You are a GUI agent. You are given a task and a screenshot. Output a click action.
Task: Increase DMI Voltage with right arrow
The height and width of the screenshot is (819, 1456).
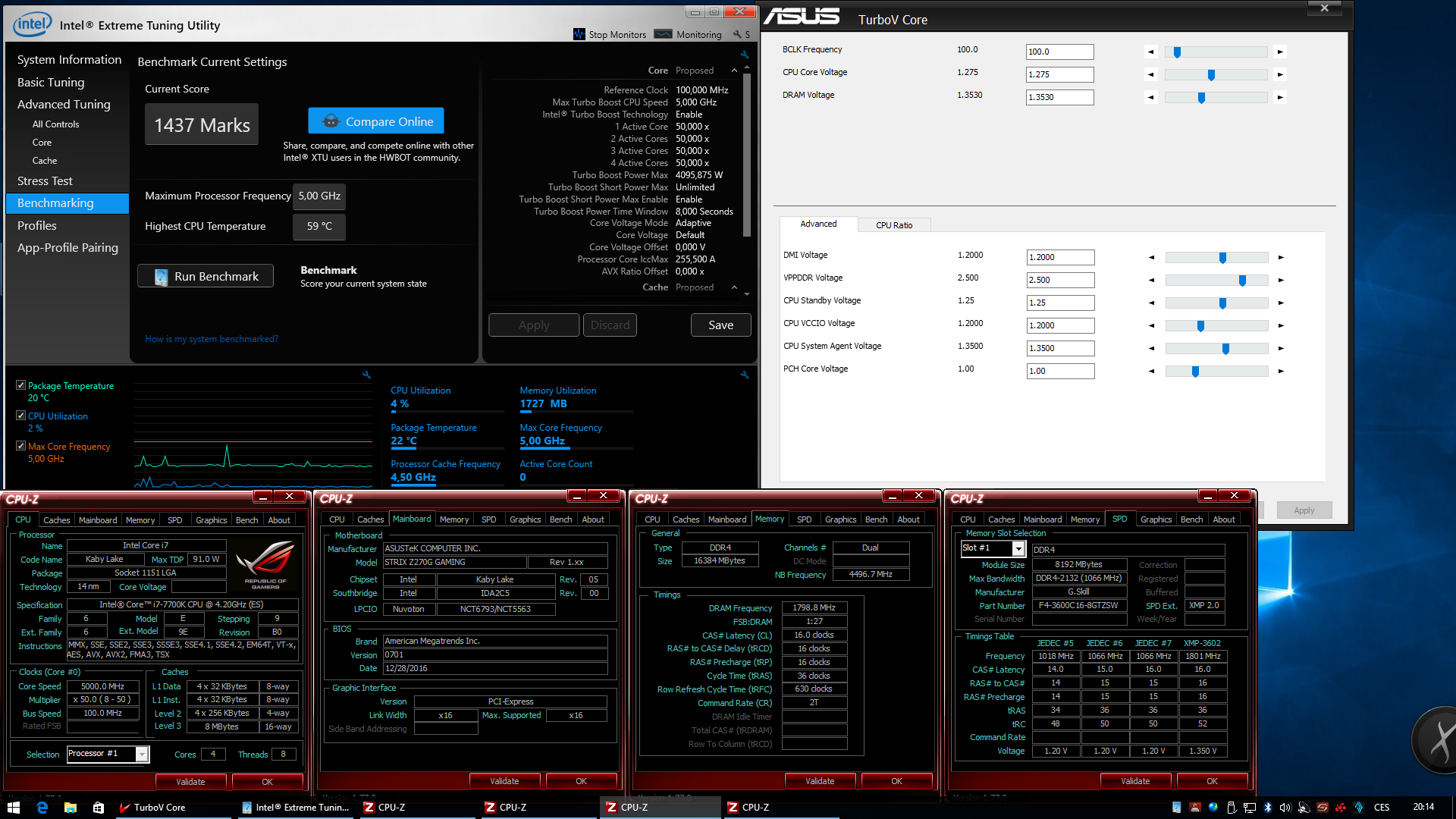point(1281,258)
